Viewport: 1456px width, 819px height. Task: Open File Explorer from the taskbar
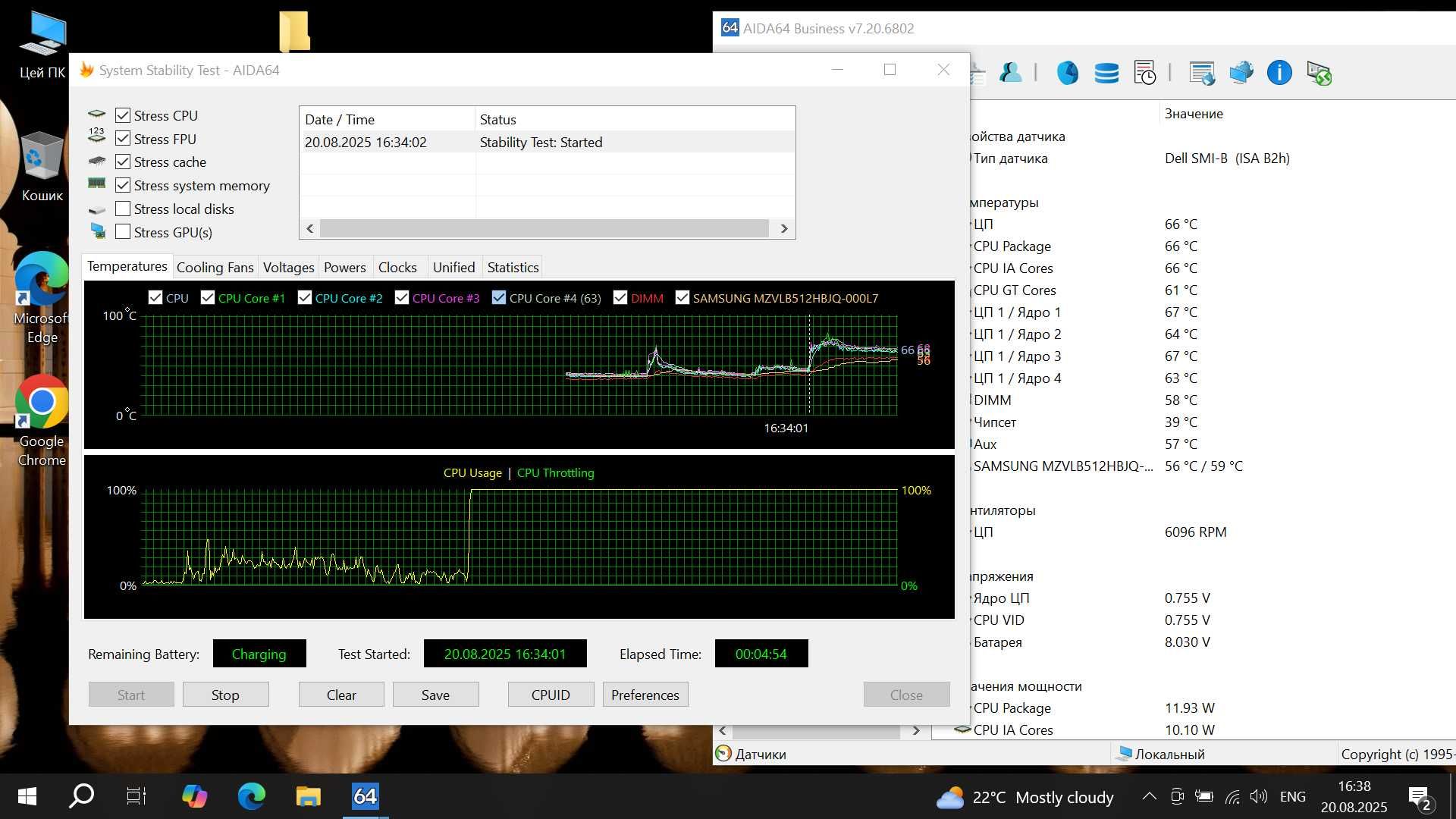pyautogui.click(x=308, y=796)
